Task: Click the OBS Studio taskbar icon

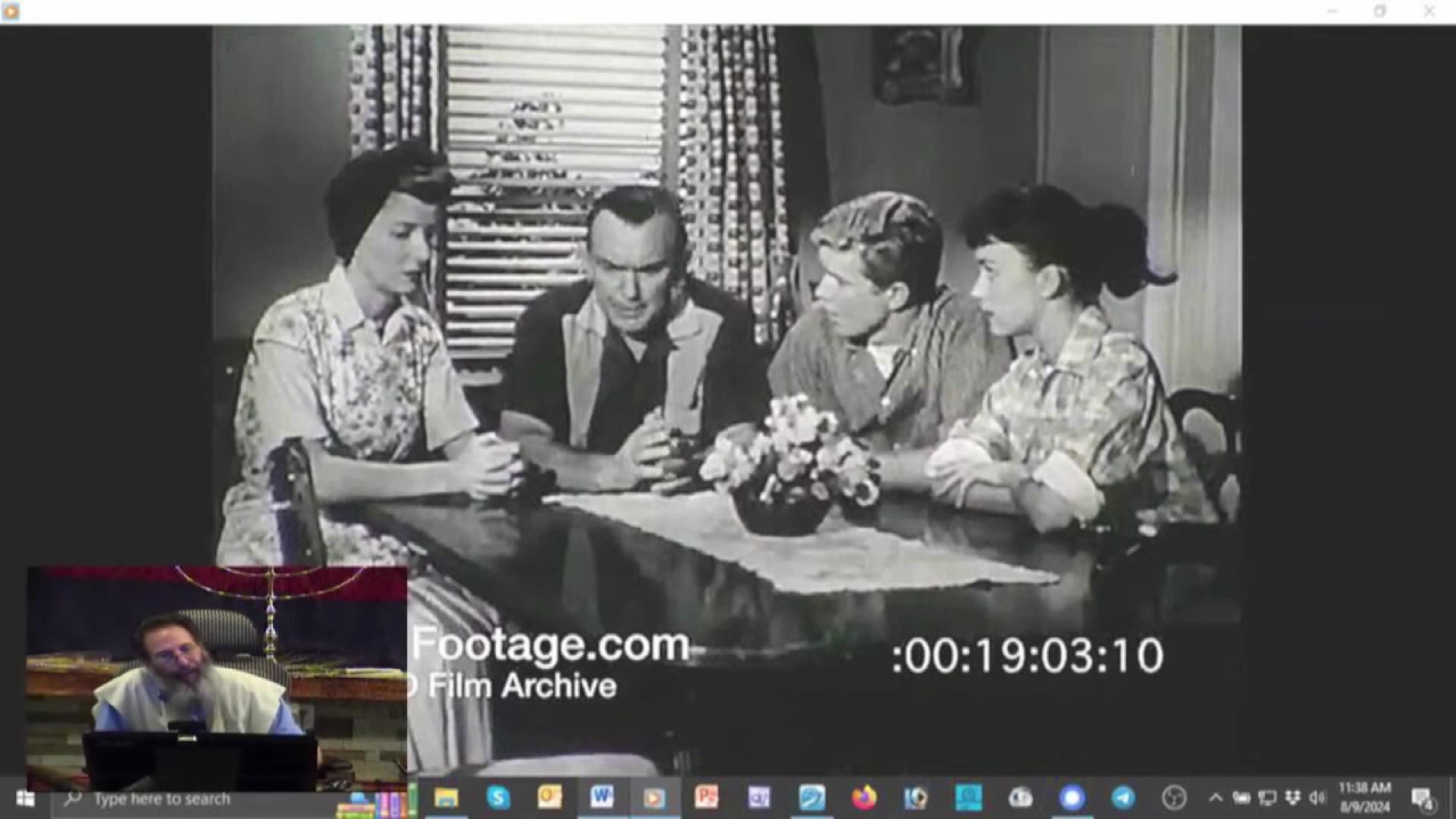Action: tap(1174, 798)
